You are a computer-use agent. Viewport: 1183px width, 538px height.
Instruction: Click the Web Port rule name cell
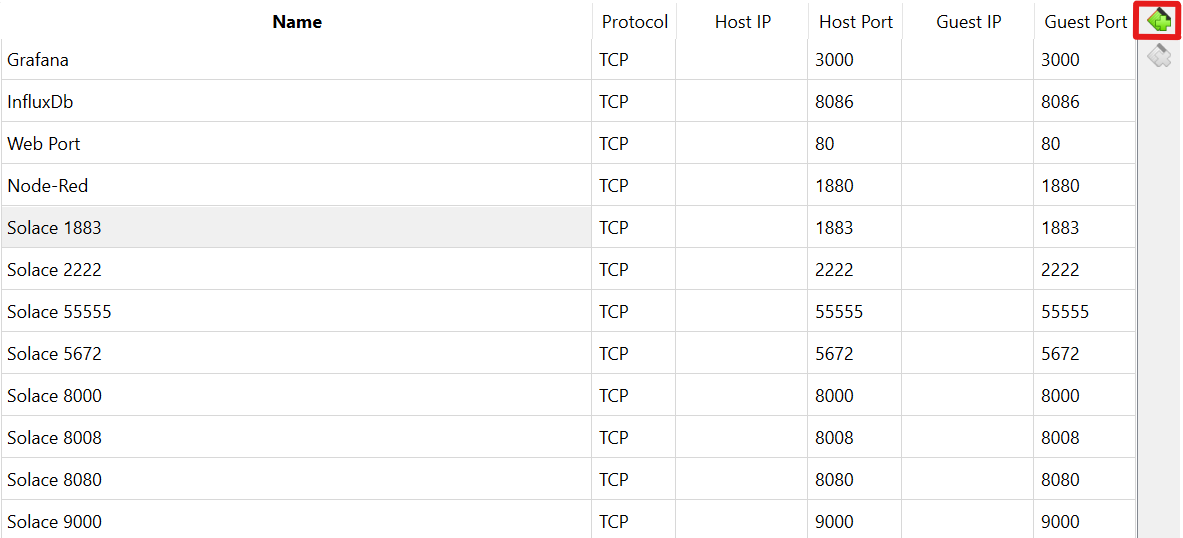click(x=44, y=144)
